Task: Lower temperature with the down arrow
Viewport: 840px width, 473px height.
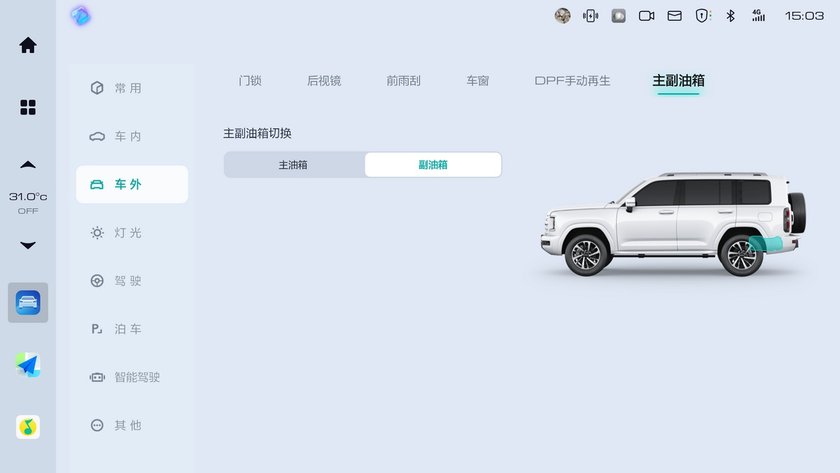Action: pyautogui.click(x=28, y=245)
